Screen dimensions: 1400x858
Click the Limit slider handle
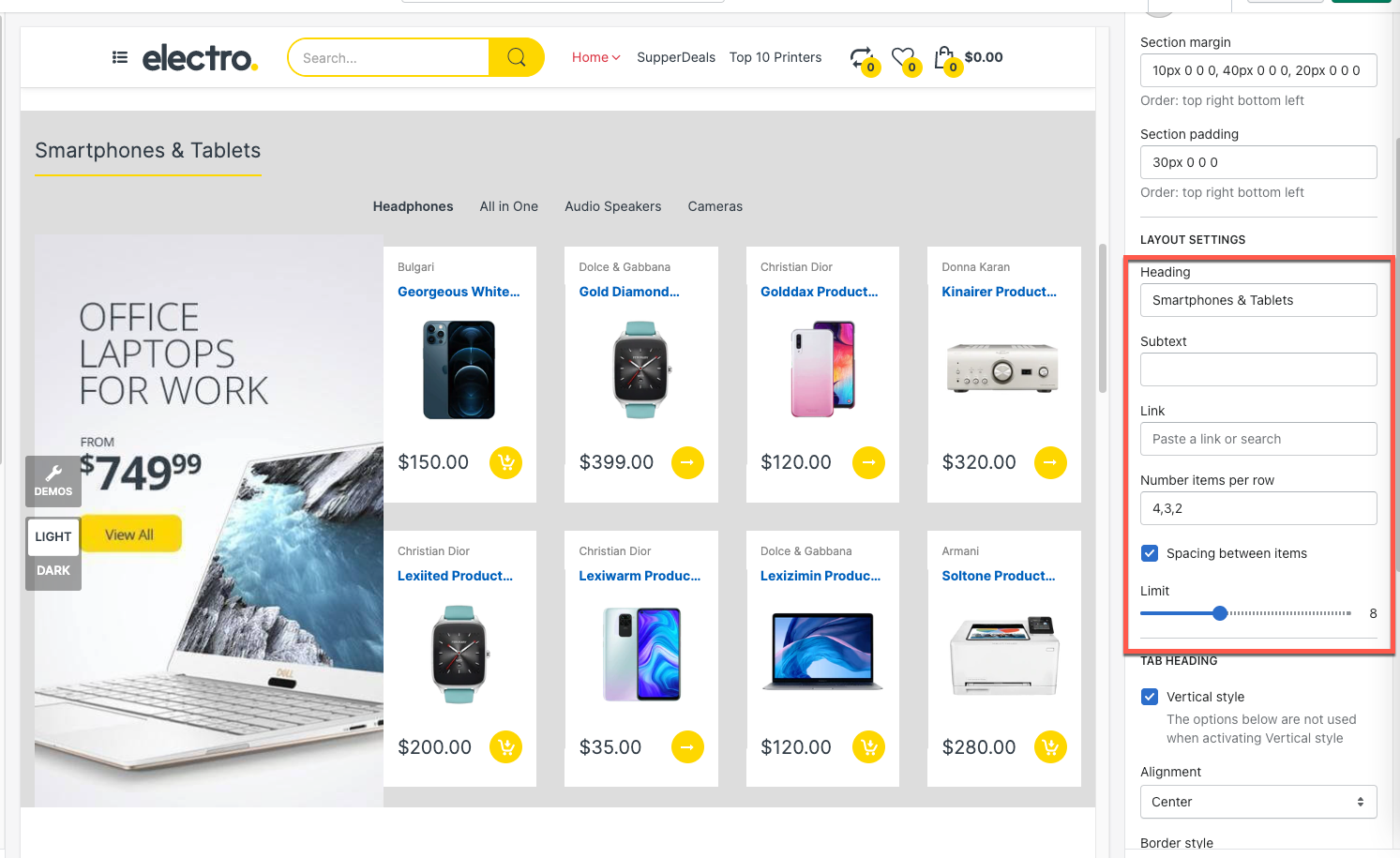click(1220, 613)
